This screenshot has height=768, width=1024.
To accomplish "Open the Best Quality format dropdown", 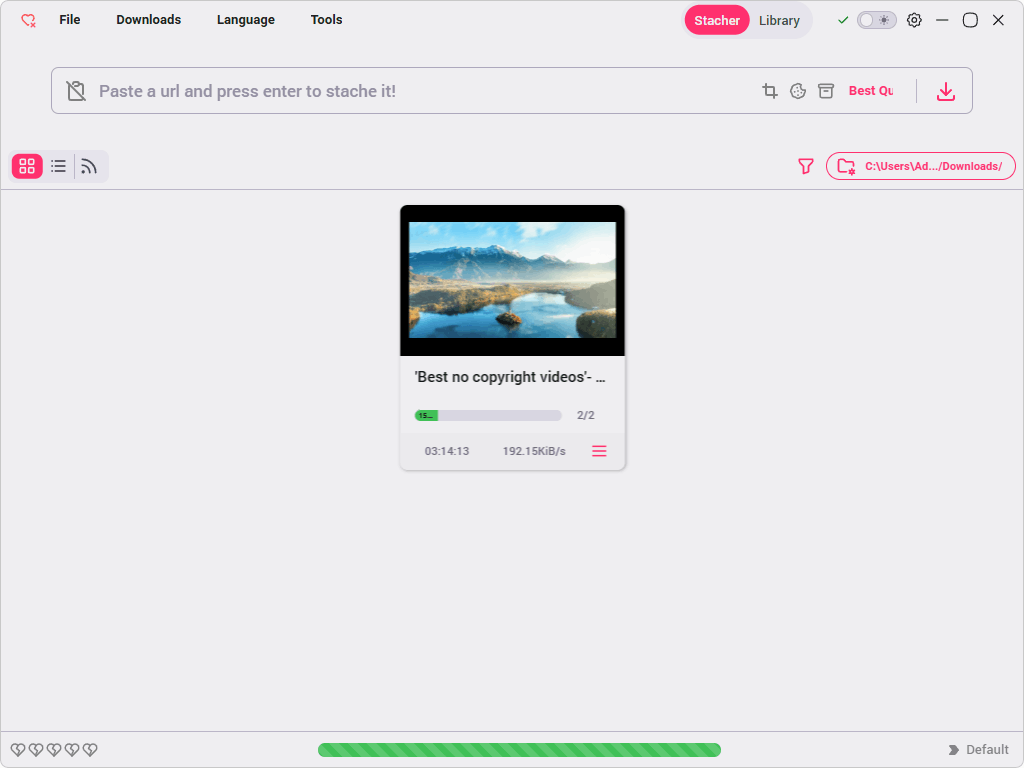I will pyautogui.click(x=871, y=91).
